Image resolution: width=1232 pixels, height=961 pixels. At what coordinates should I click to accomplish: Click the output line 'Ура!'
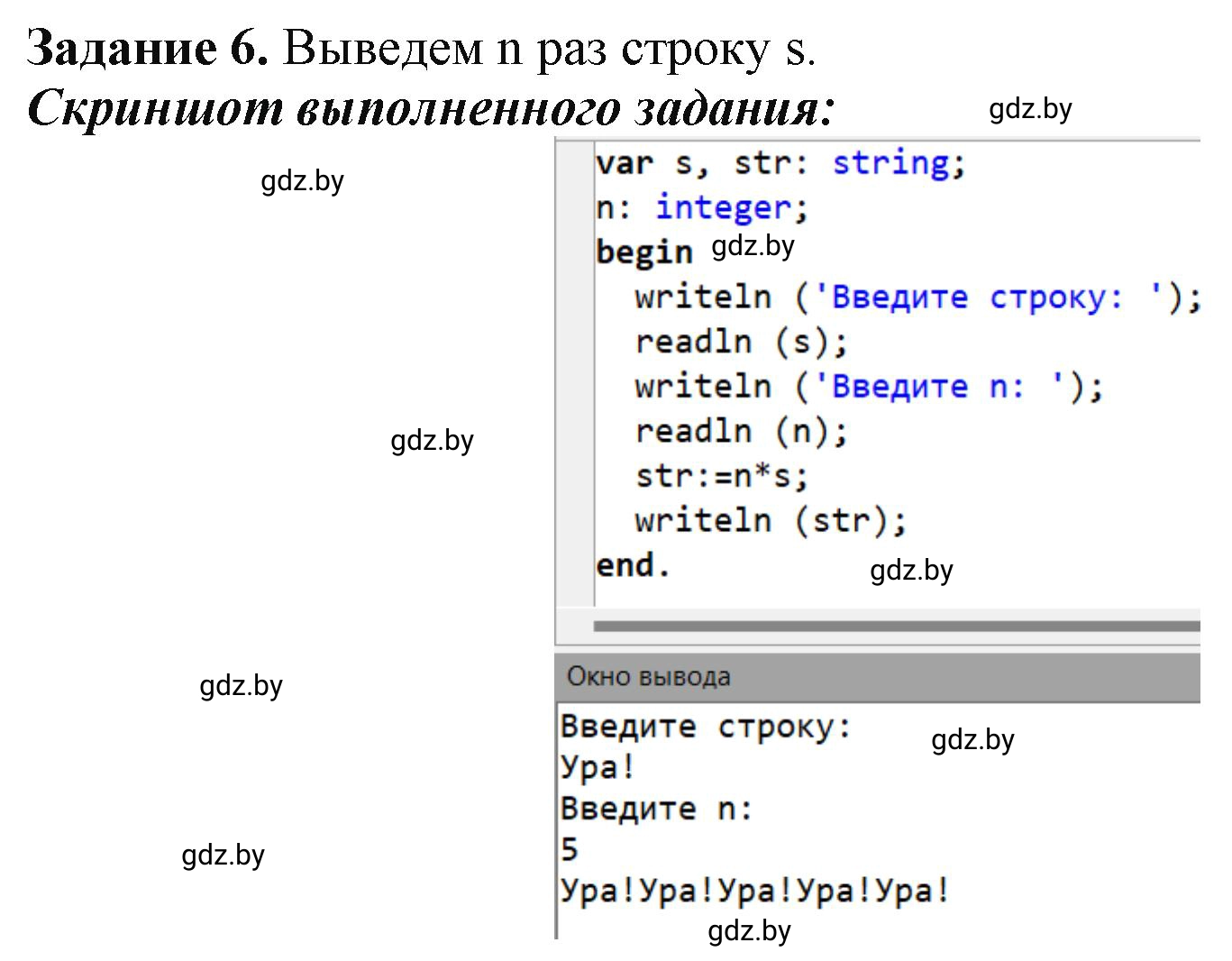pyautogui.click(x=598, y=767)
